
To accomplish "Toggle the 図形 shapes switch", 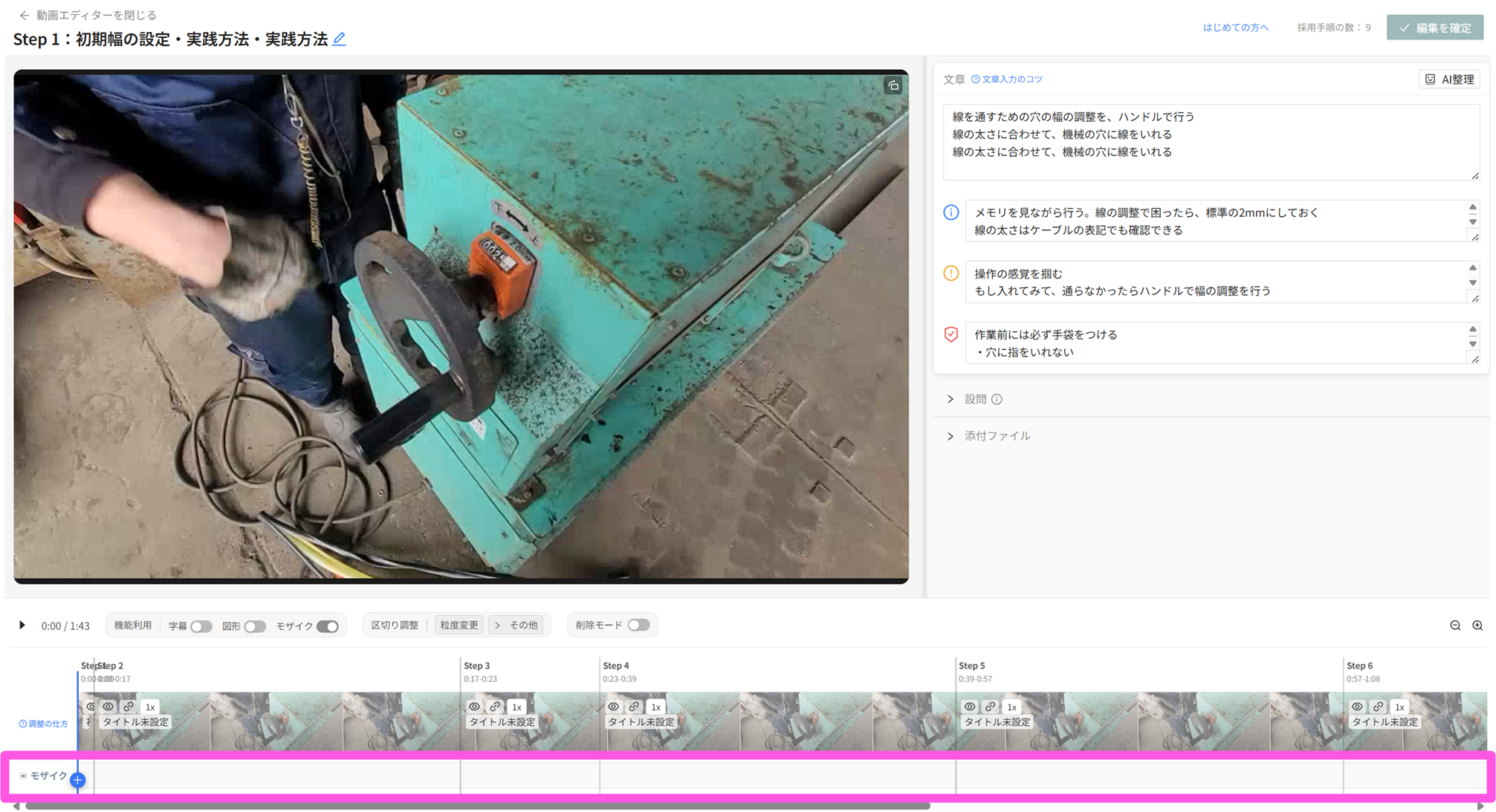I will [255, 626].
